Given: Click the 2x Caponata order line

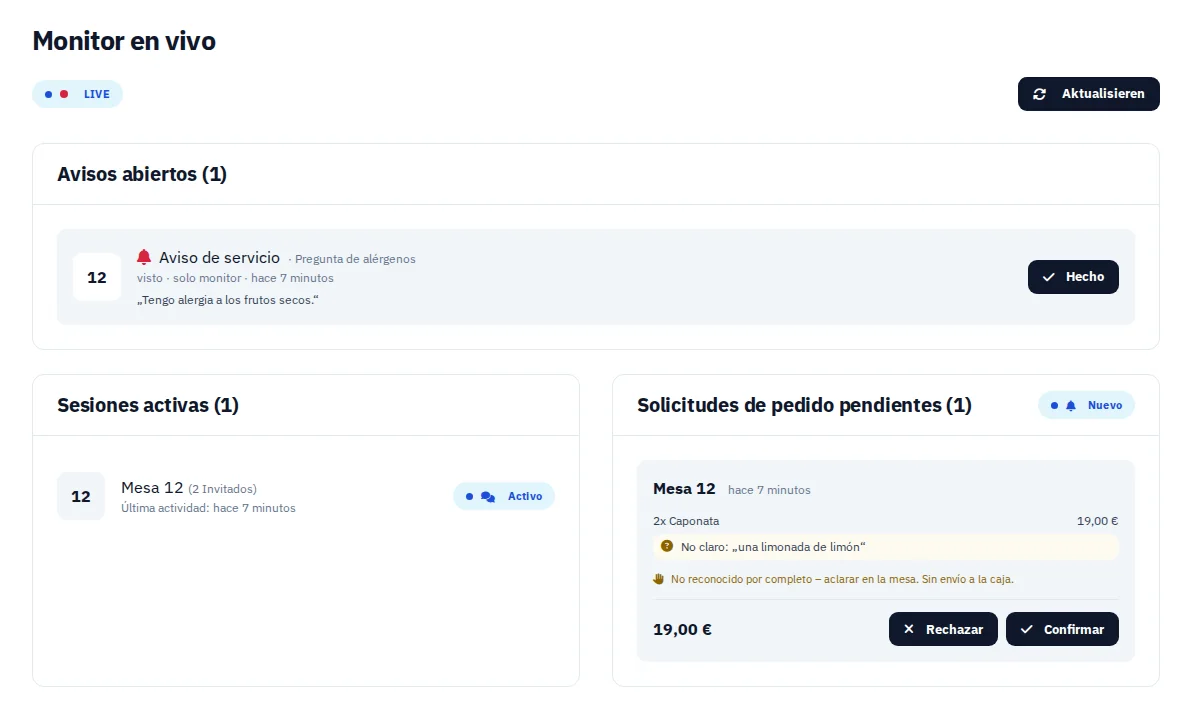Looking at the screenshot, I should tap(686, 521).
